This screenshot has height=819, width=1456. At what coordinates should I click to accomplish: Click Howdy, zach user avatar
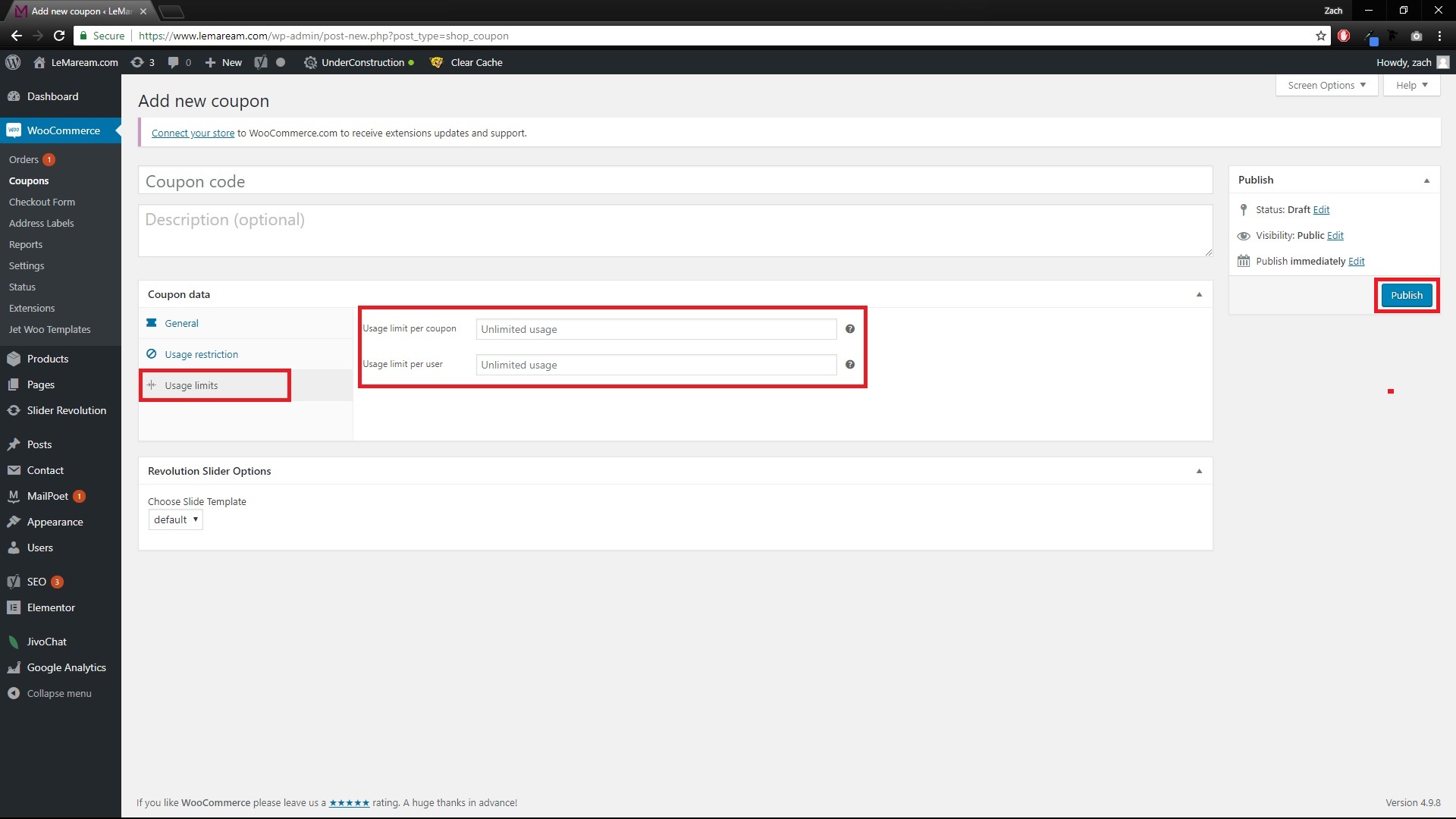point(1442,62)
